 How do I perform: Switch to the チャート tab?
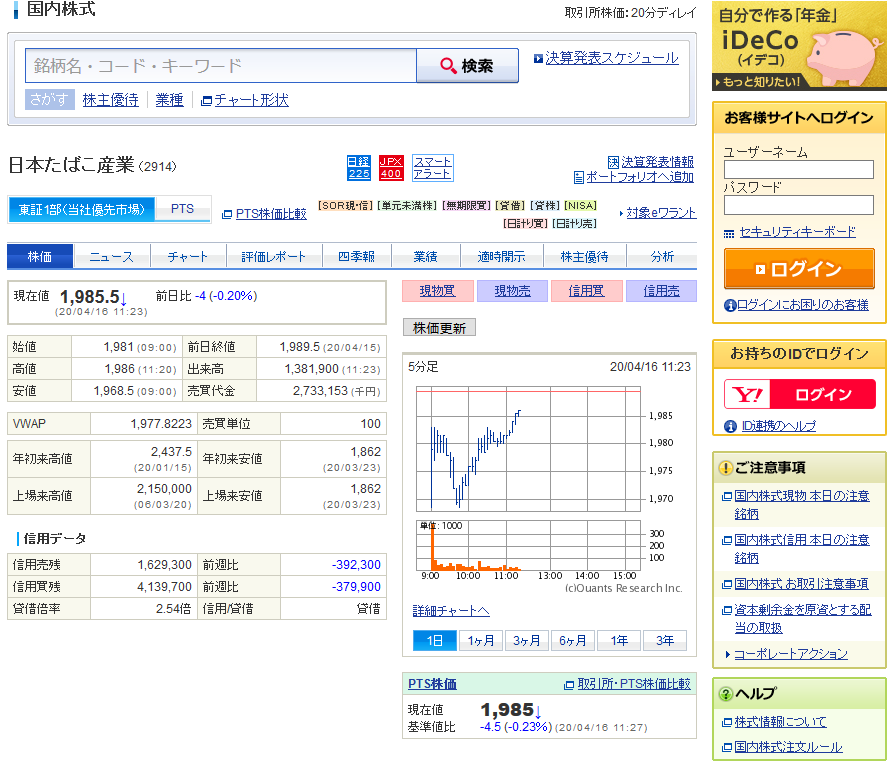coord(188,257)
